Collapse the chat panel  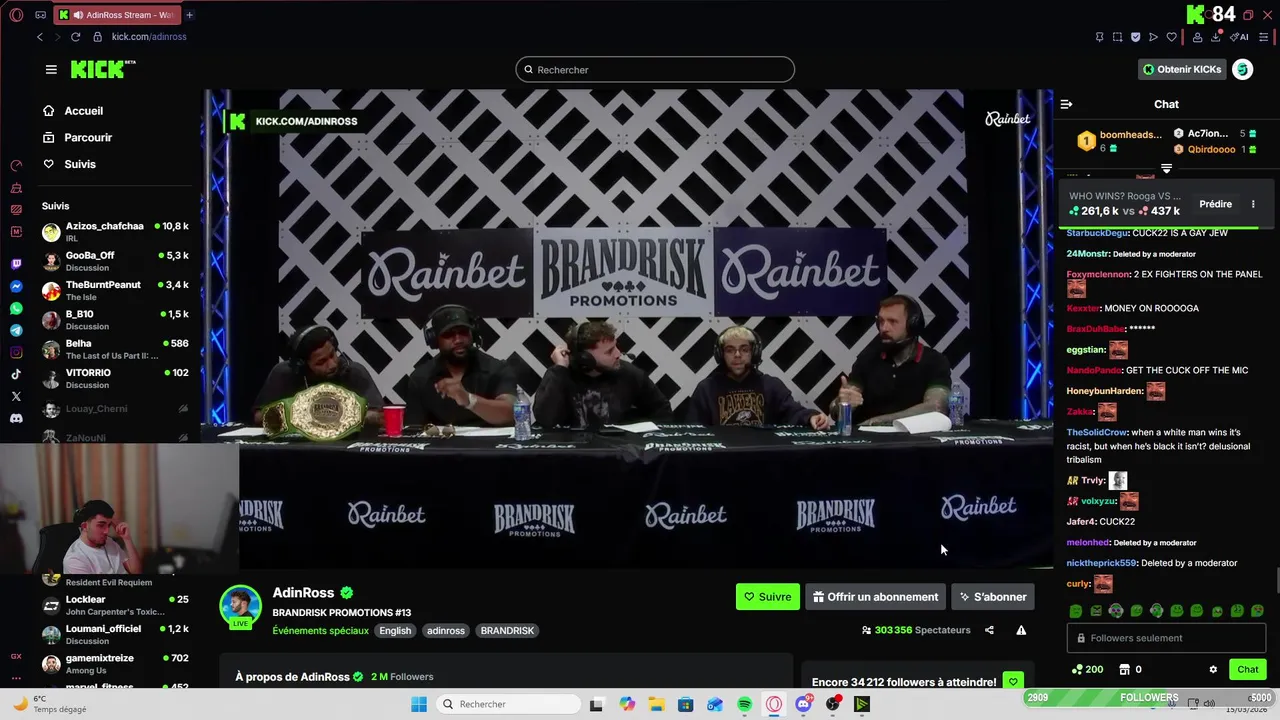point(1066,104)
